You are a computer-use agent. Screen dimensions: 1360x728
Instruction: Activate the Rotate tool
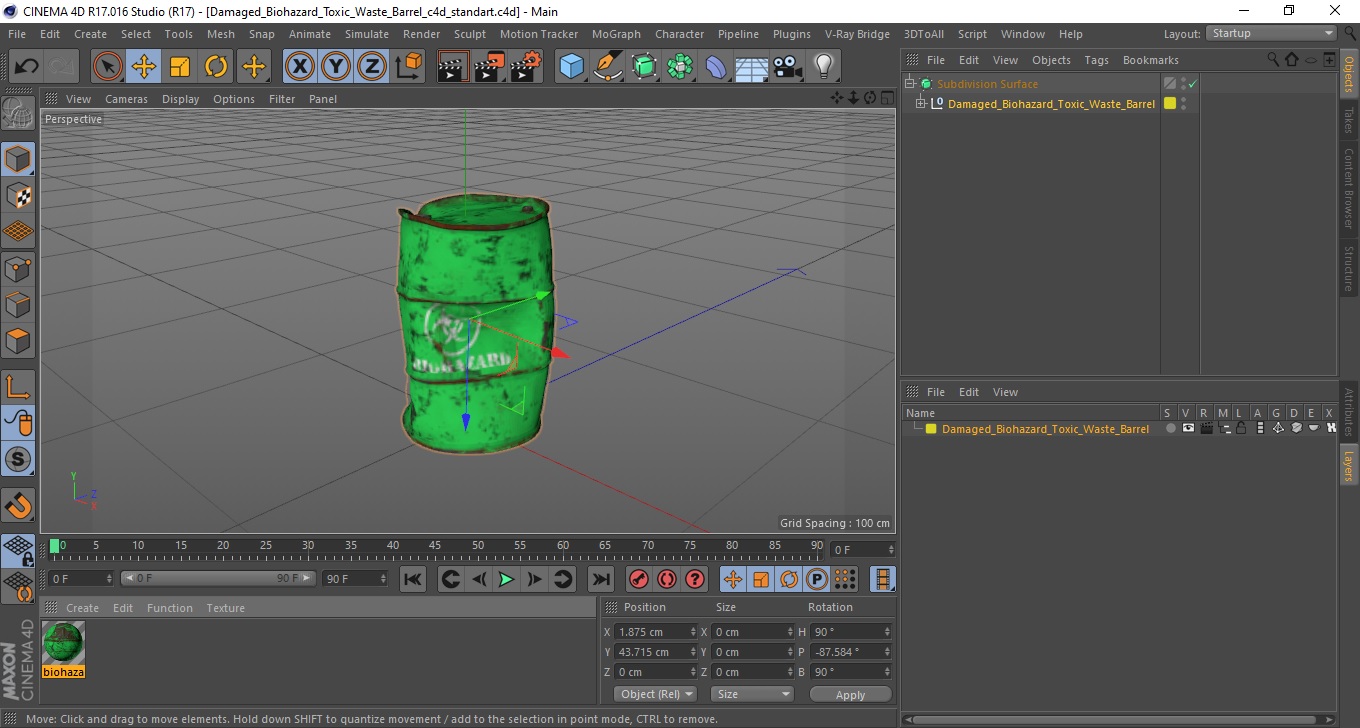pyautogui.click(x=216, y=67)
